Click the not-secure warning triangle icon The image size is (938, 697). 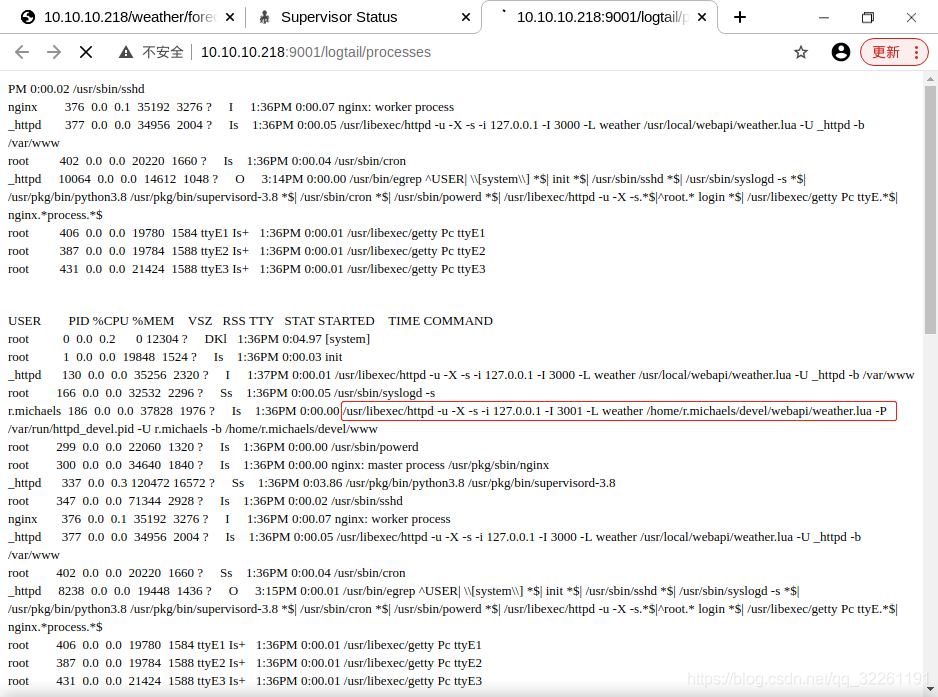[x=126, y=52]
